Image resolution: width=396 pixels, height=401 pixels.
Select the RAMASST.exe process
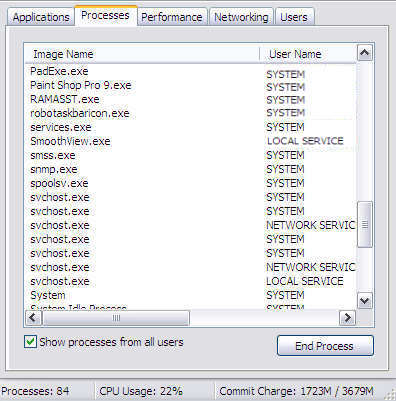(65, 99)
